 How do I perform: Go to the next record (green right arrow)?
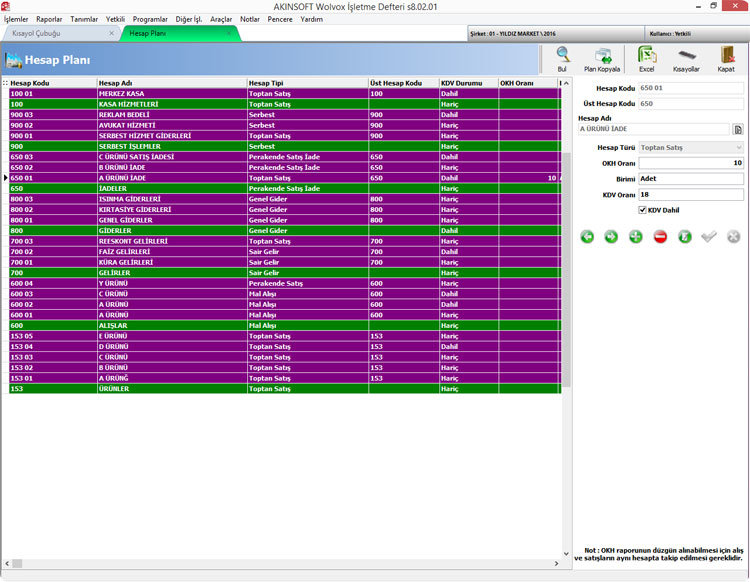[x=611, y=236]
